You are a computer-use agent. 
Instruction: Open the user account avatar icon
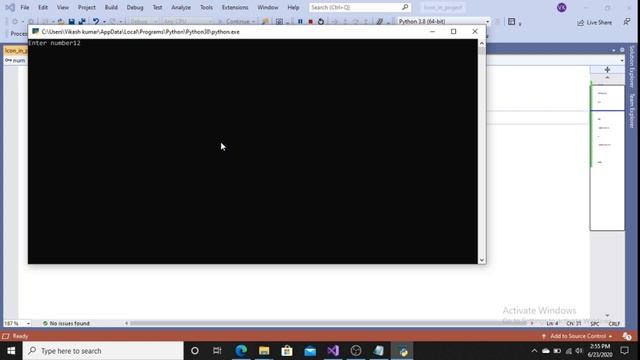[562, 7]
